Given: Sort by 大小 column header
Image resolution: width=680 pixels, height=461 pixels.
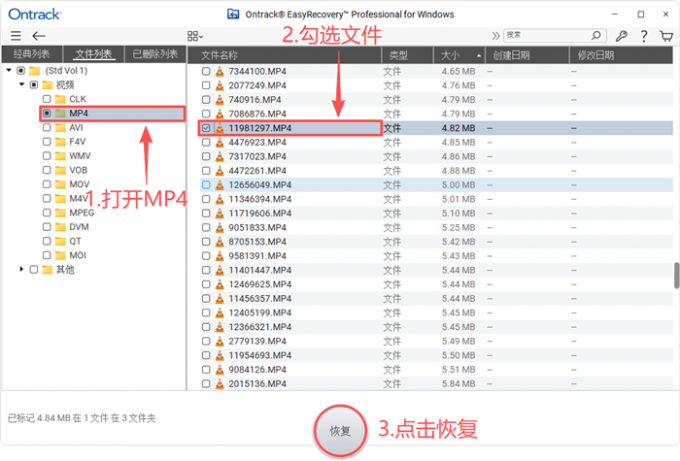Looking at the screenshot, I should tap(459, 55).
